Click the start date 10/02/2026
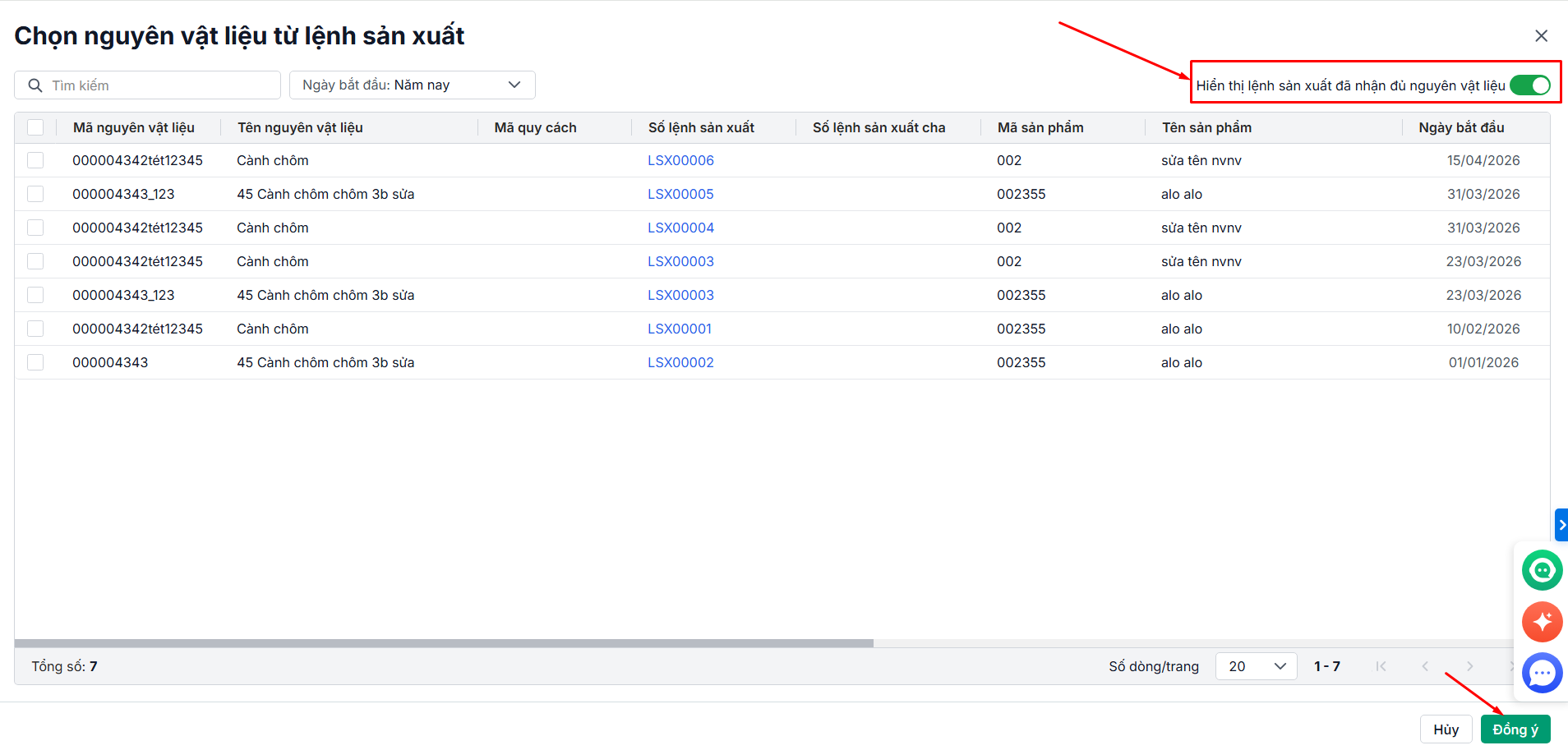 click(1483, 329)
